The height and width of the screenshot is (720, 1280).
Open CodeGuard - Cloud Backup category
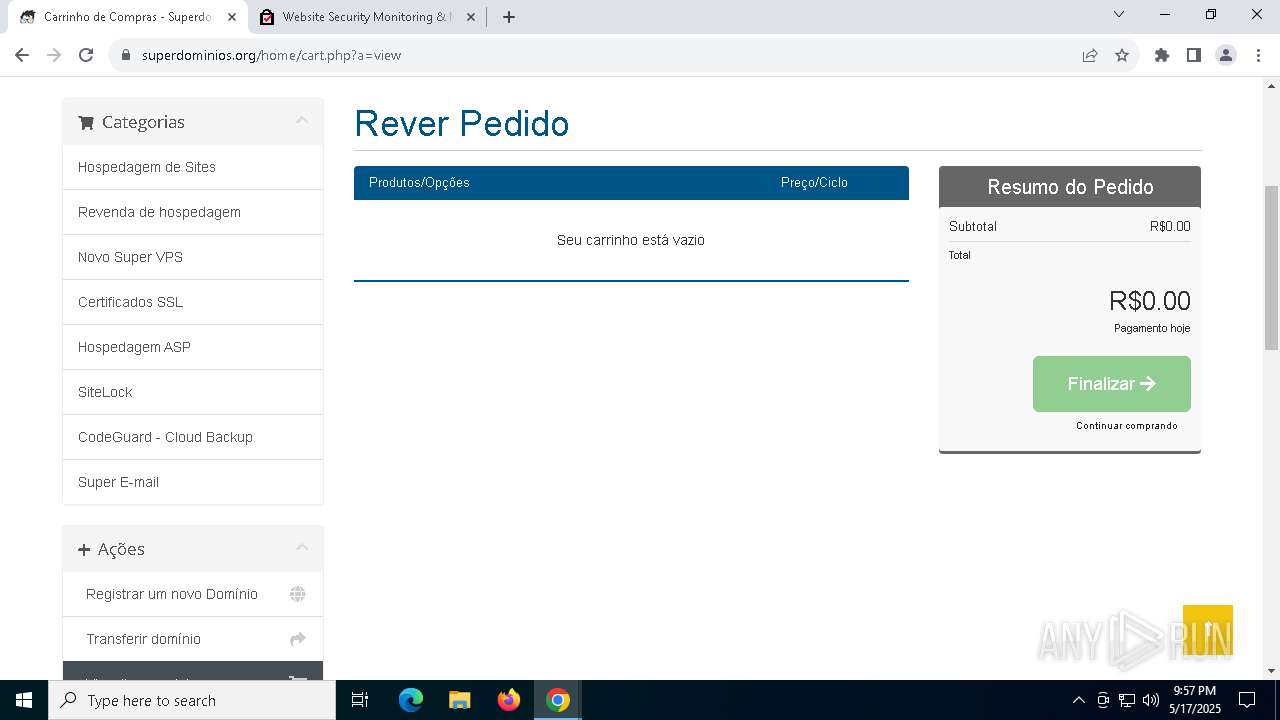(193, 437)
